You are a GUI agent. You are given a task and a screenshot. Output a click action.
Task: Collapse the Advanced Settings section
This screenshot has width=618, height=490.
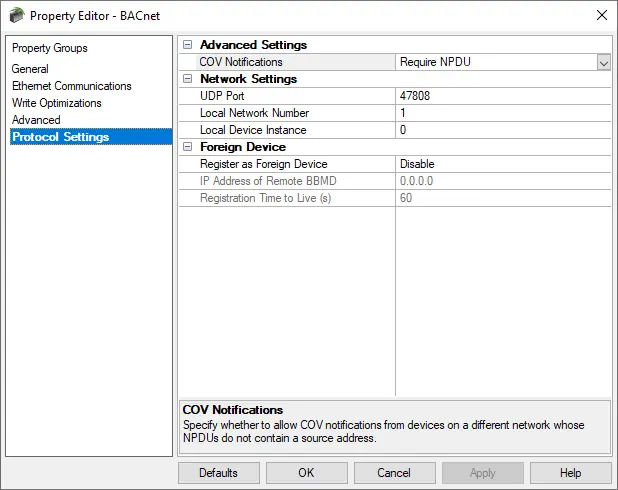point(188,45)
